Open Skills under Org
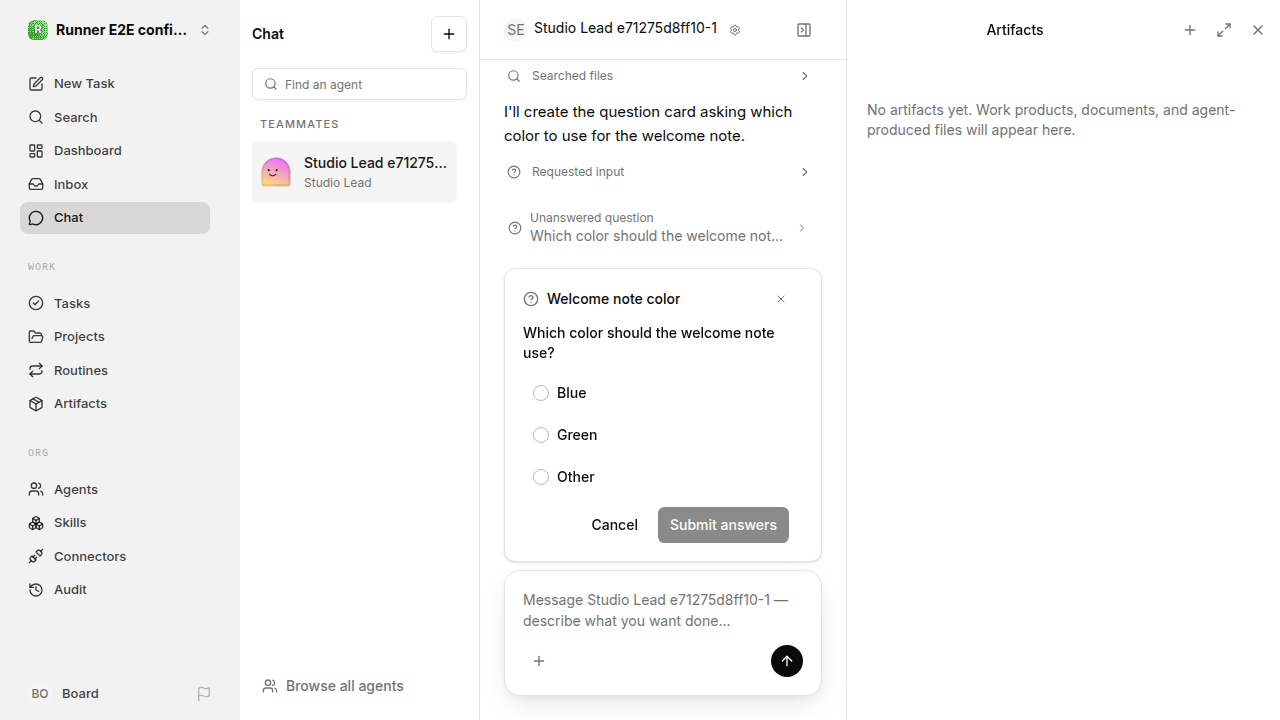This screenshot has width=1280, height=720. (115, 523)
